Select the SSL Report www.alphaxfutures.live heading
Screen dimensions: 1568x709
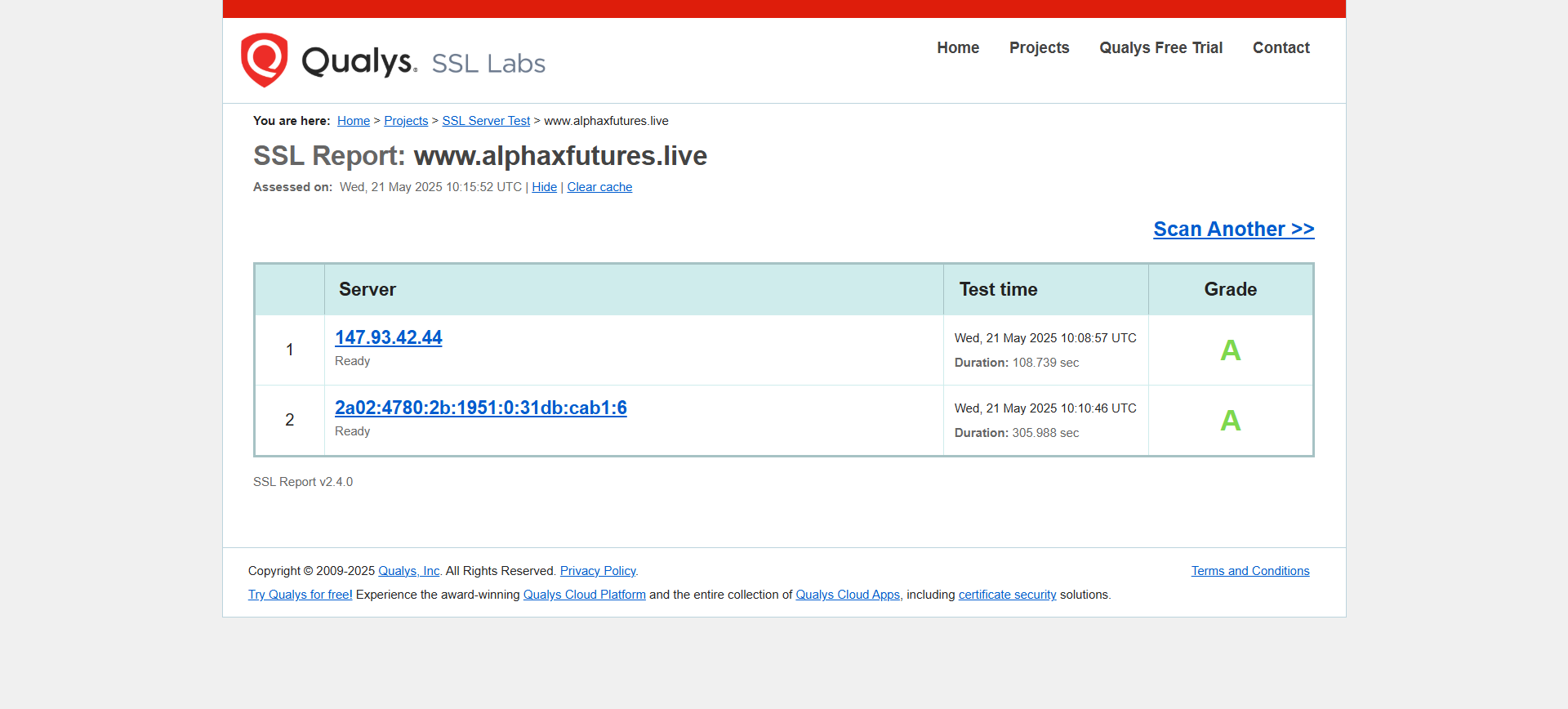(x=480, y=155)
